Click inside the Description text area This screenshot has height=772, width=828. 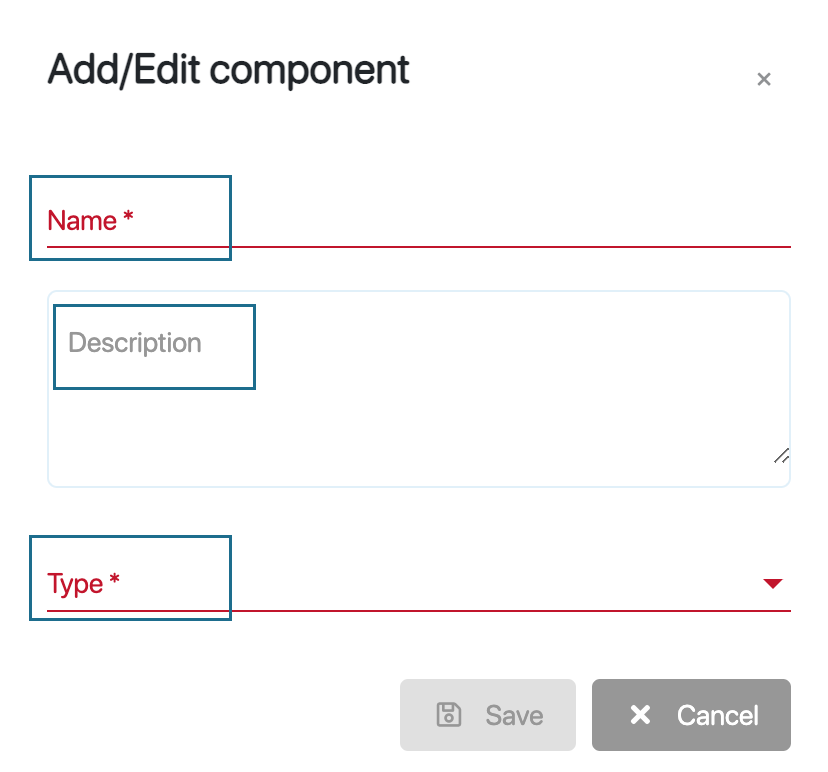point(418,400)
